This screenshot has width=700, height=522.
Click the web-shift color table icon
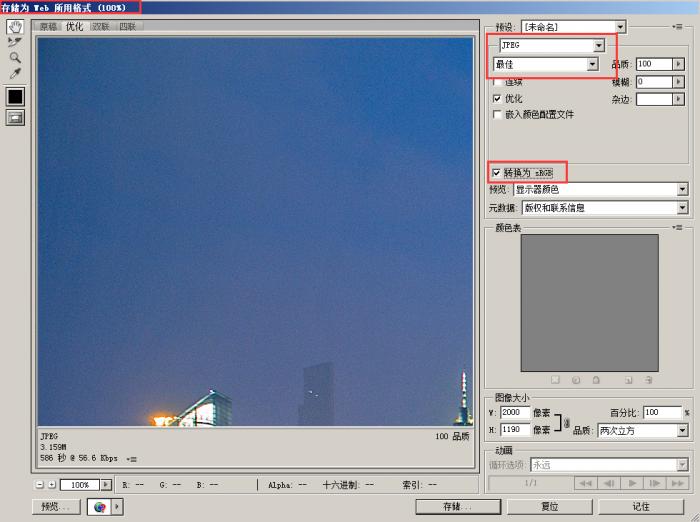click(576, 380)
